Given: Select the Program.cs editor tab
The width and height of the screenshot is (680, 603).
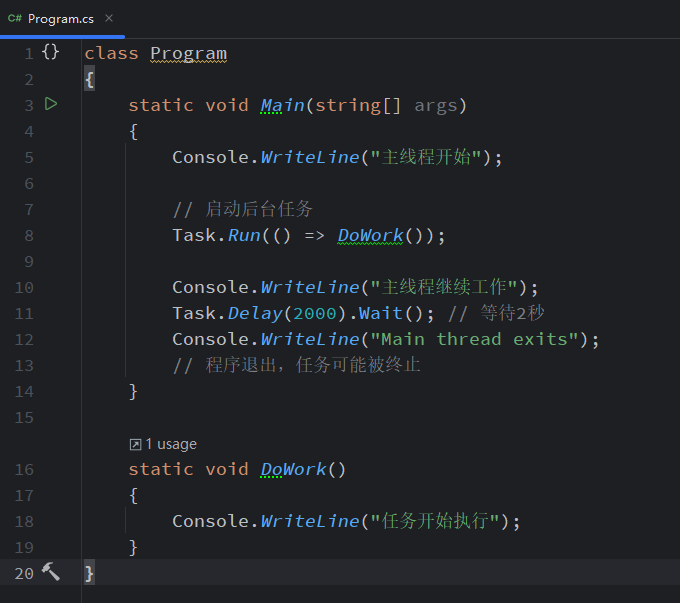Looking at the screenshot, I should point(61,19).
